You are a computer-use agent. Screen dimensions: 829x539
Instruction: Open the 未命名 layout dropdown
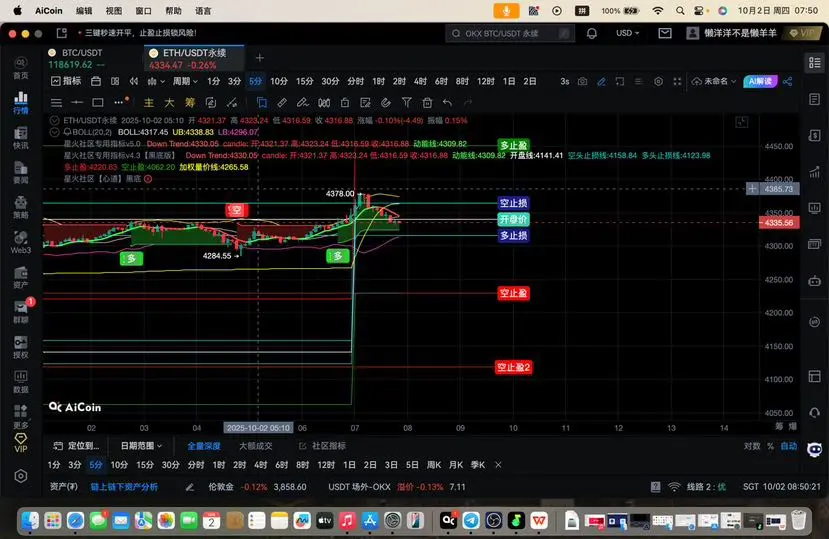pyautogui.click(x=714, y=81)
